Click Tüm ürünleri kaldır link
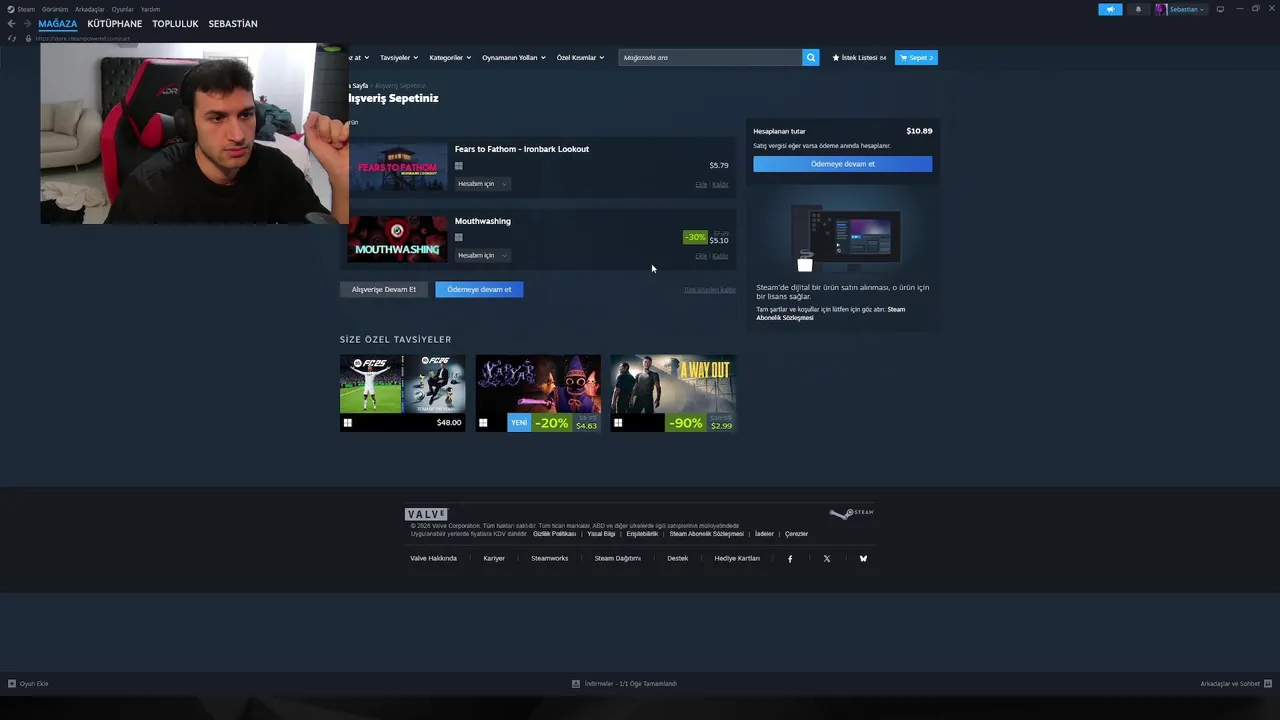 point(710,290)
